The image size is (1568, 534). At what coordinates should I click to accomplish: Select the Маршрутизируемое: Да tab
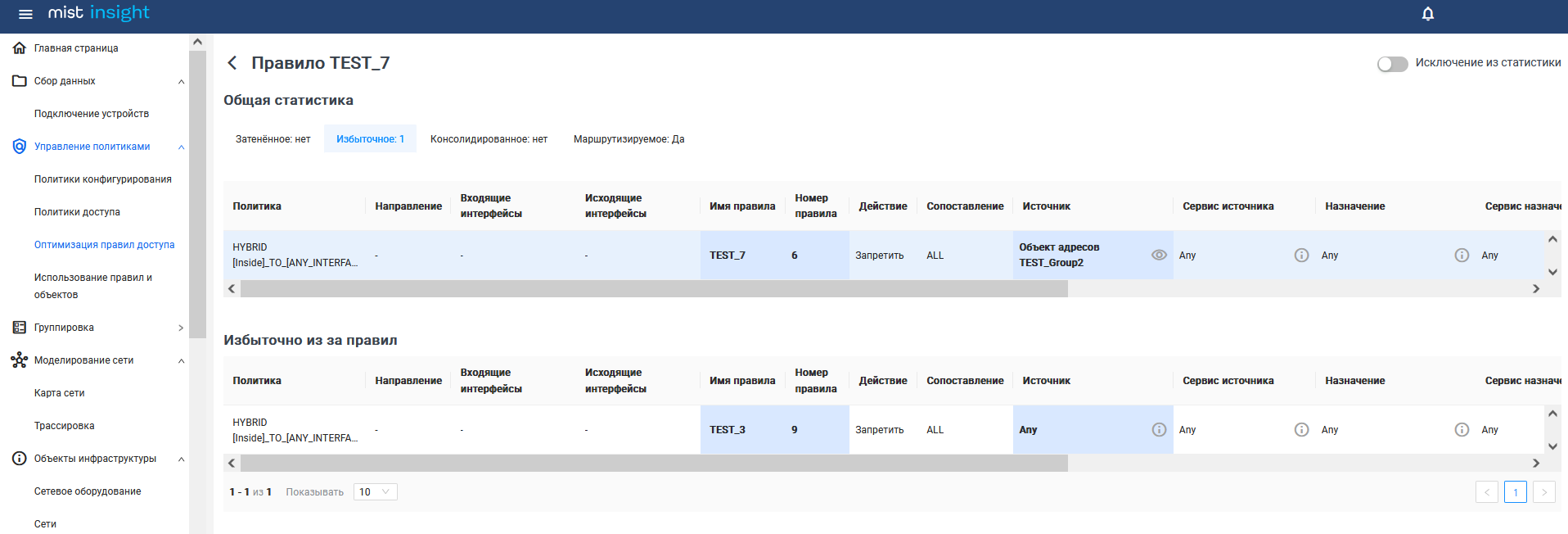pos(629,139)
